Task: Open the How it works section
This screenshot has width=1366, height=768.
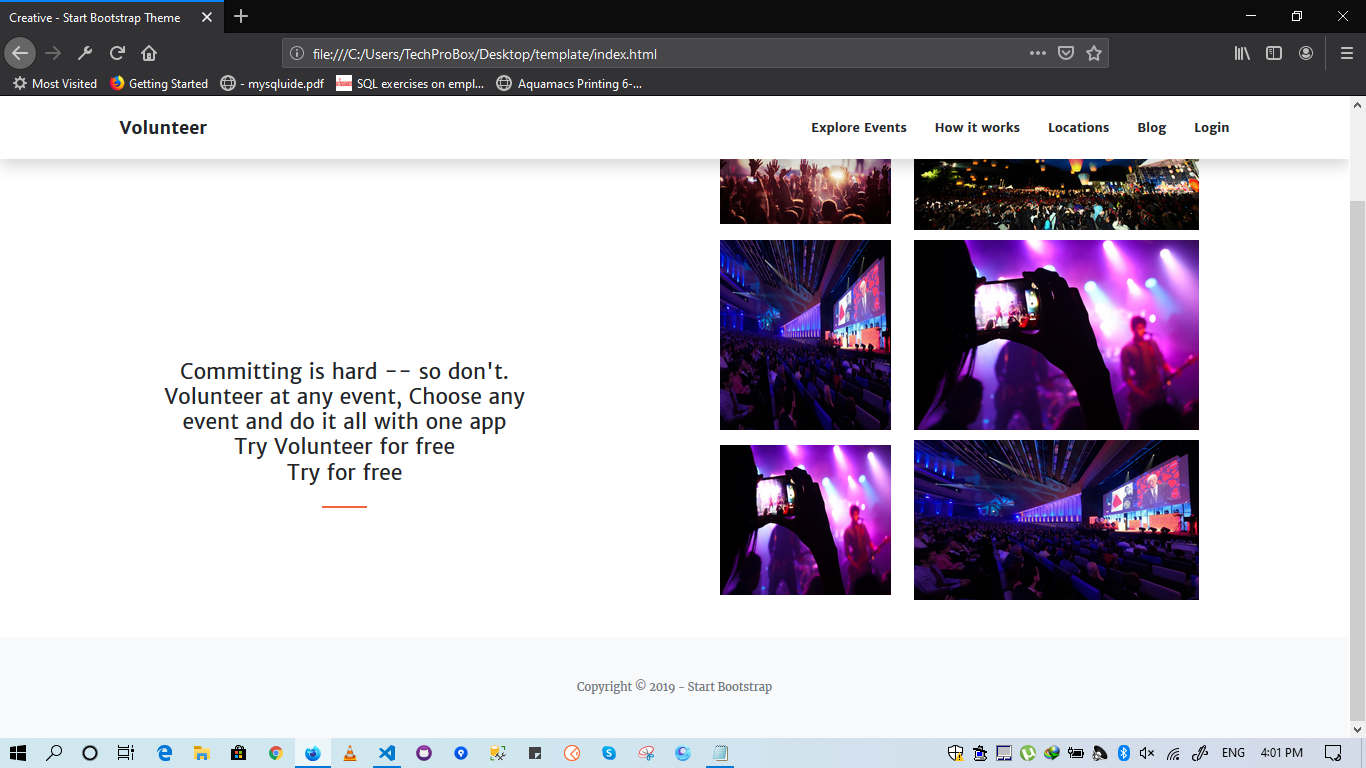Action: click(x=977, y=127)
